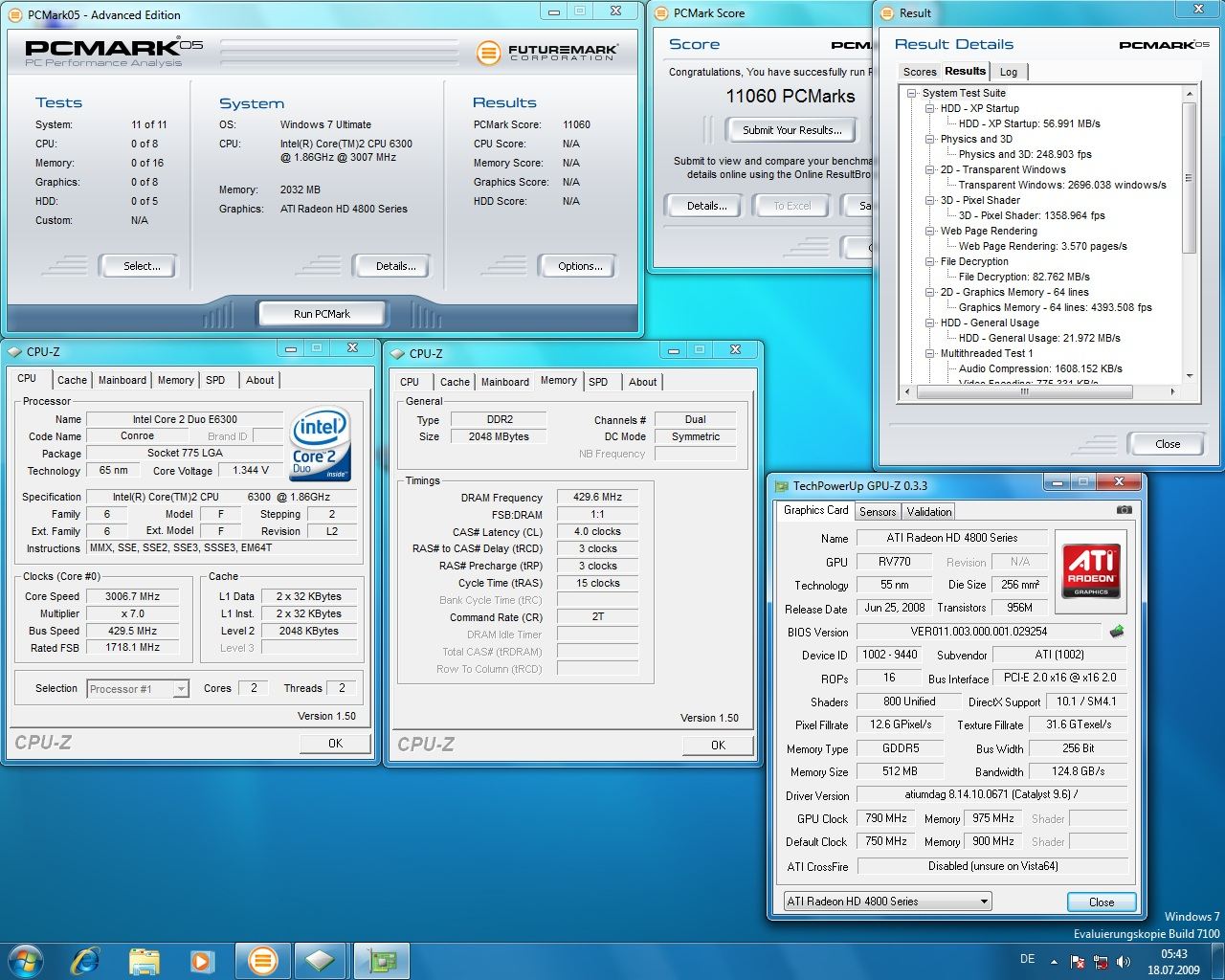Click the Core Speed value 3006.7 MHz
The height and width of the screenshot is (980, 1225).
tap(133, 596)
